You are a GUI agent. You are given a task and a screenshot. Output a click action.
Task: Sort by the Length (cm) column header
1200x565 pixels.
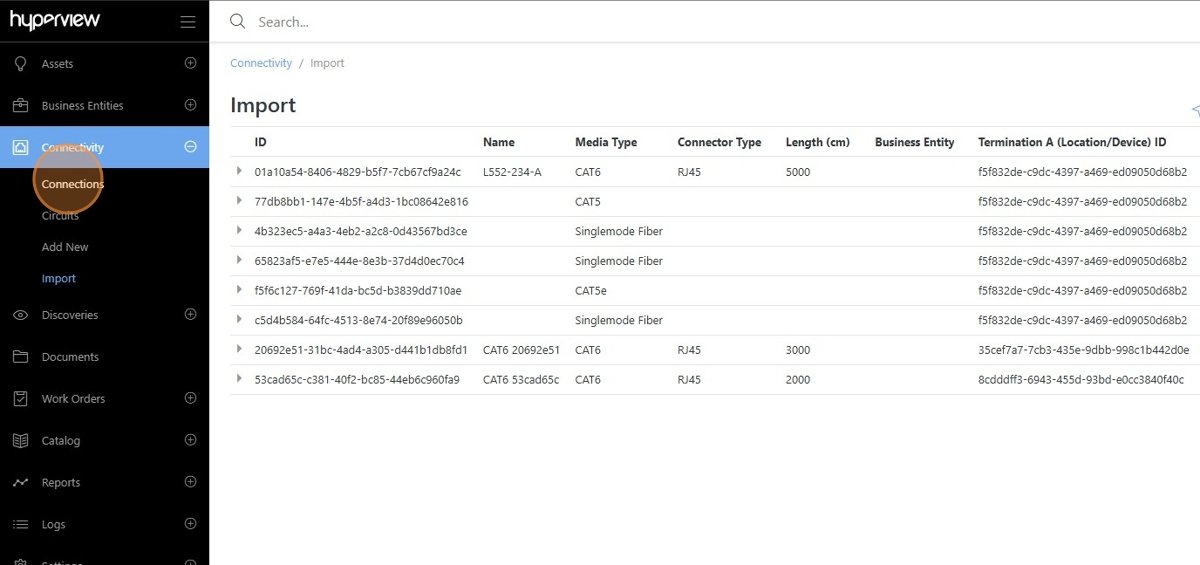tap(818, 142)
